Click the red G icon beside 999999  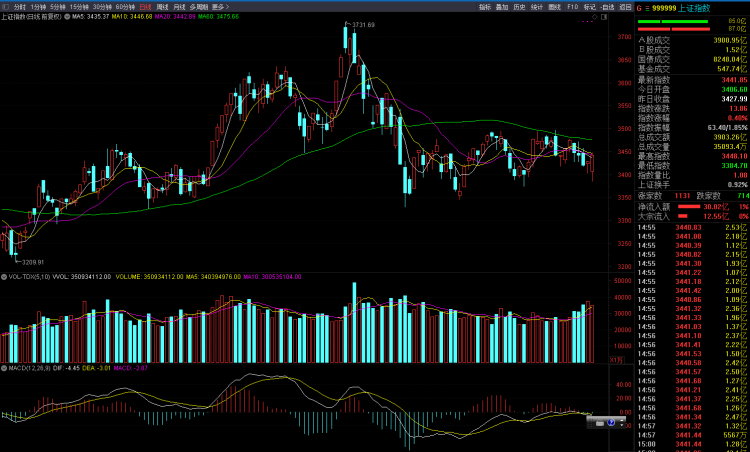pos(641,7)
